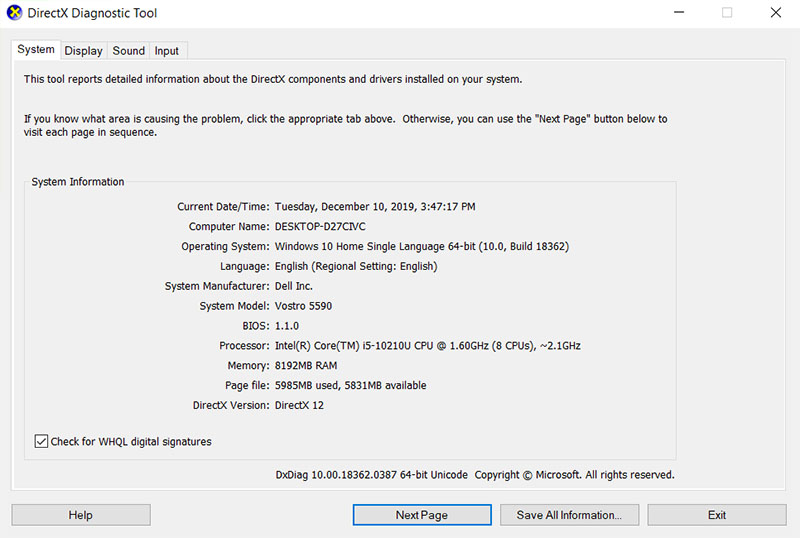This screenshot has width=800, height=538.
Task: Click the computer name DESKTOP-D27CIVC
Action: (320, 227)
